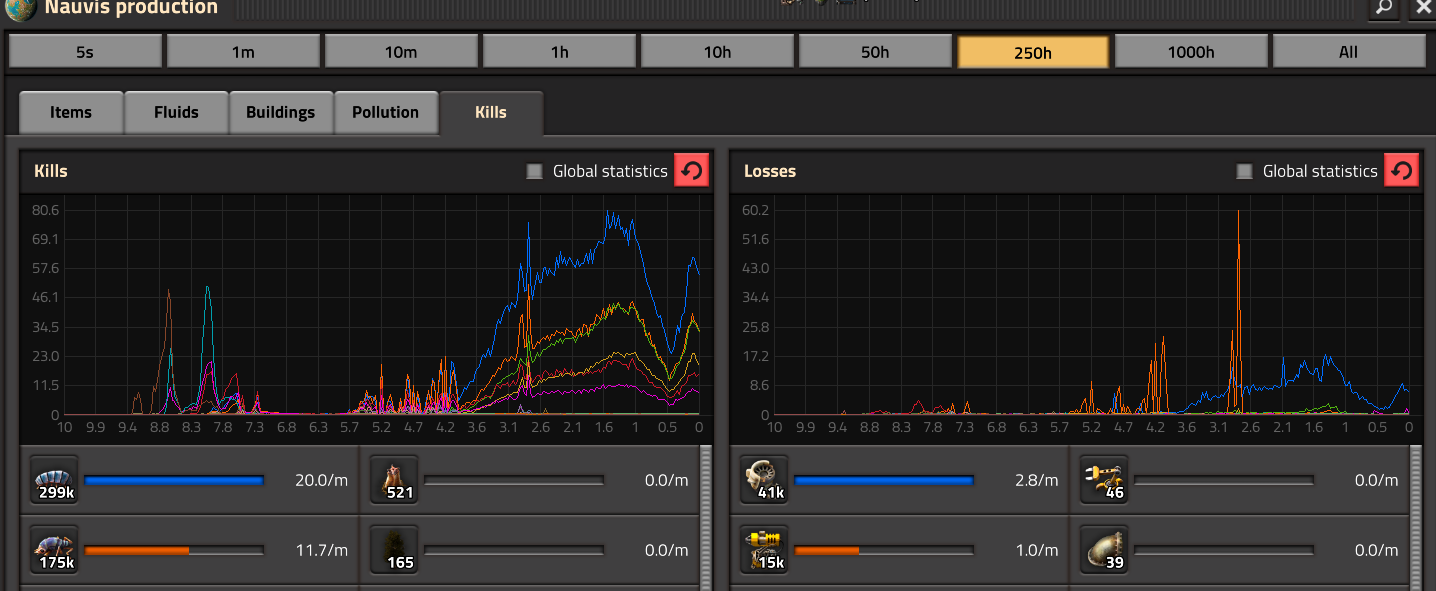
Task: Reset the Kills graph with red arrow button
Action: click(690, 171)
